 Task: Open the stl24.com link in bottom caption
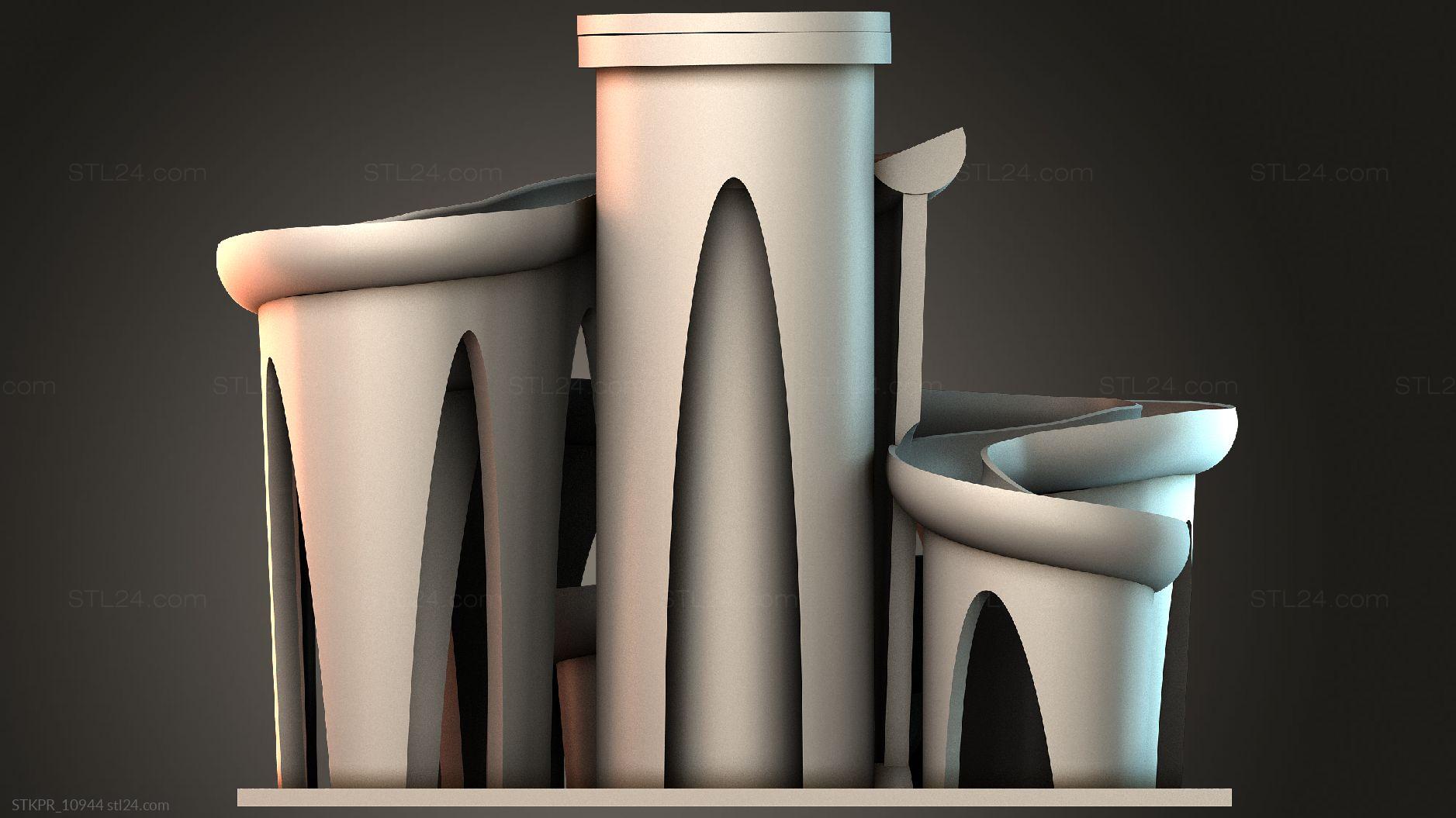point(138,806)
